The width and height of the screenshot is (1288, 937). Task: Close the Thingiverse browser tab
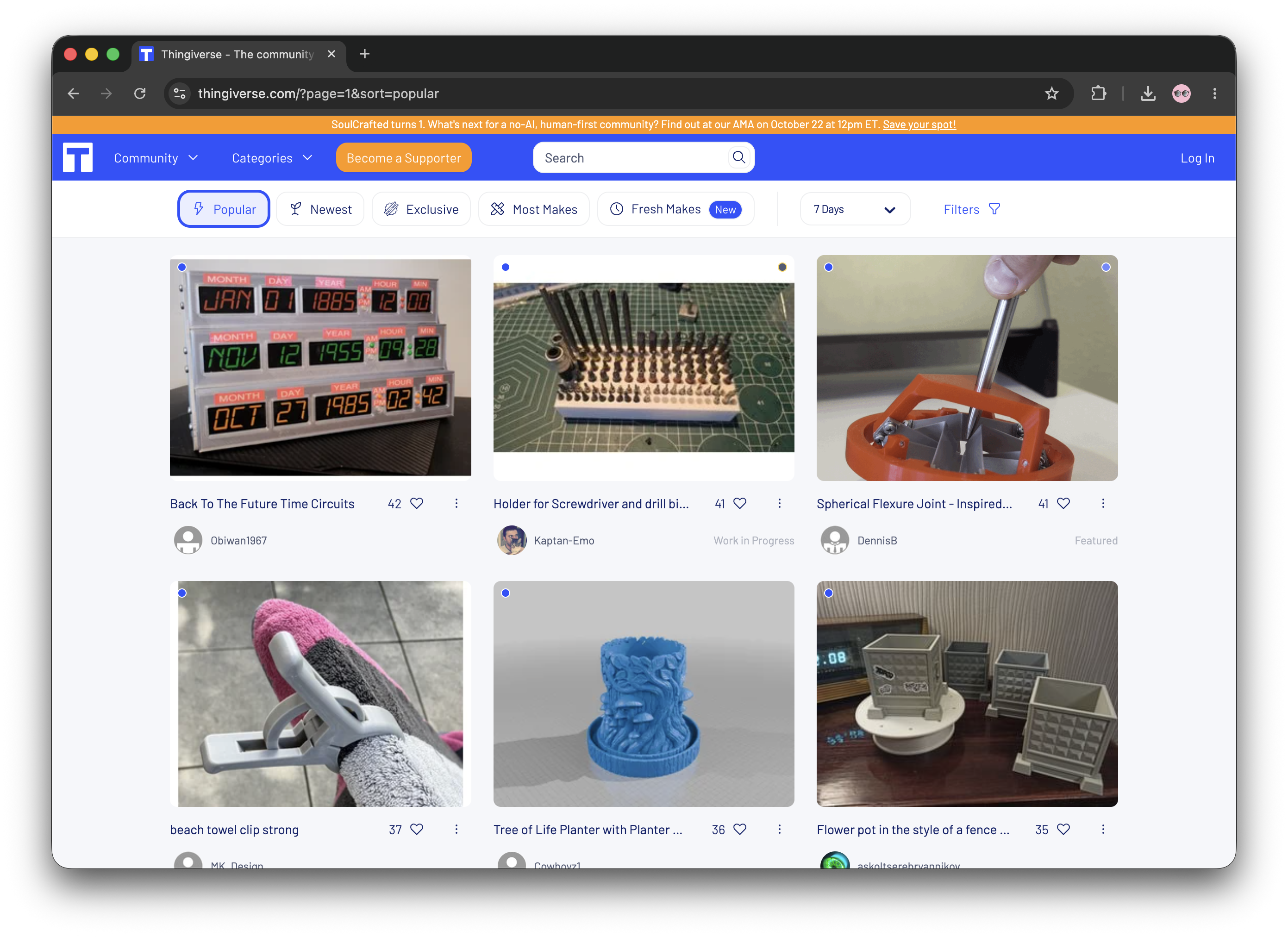click(x=331, y=54)
